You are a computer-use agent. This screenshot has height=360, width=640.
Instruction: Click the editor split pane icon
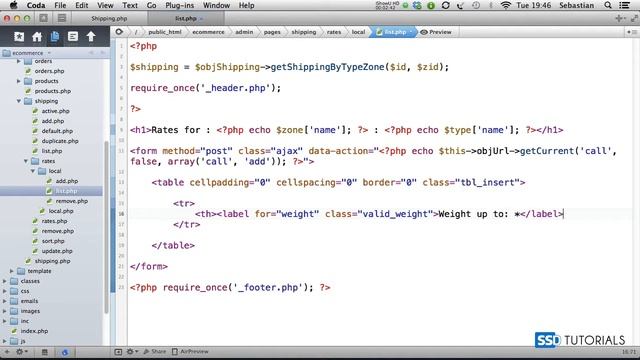118,351
